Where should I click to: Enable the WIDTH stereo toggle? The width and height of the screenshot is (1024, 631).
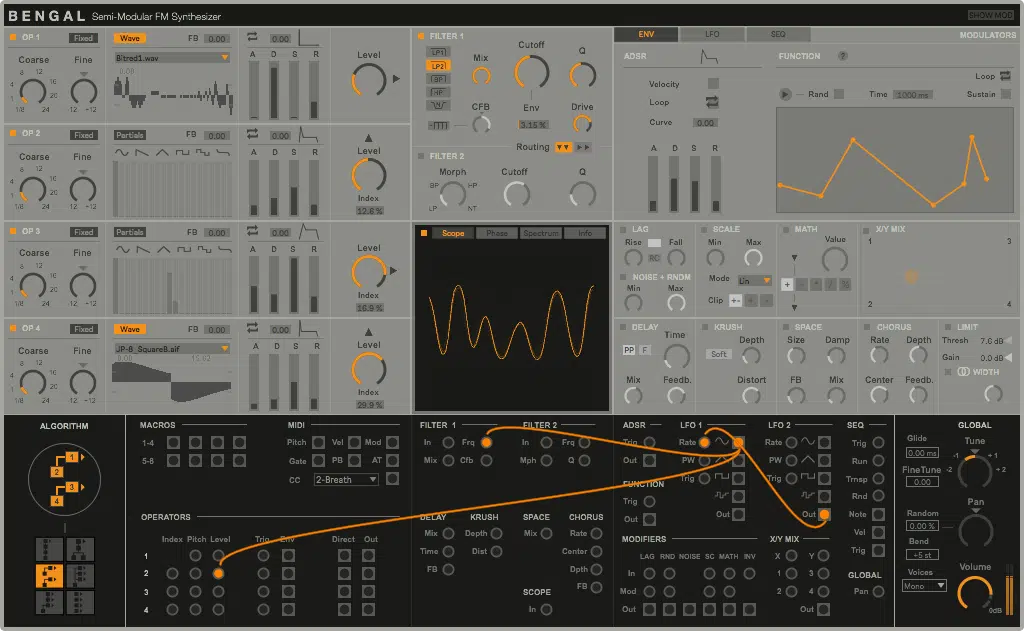(948, 372)
